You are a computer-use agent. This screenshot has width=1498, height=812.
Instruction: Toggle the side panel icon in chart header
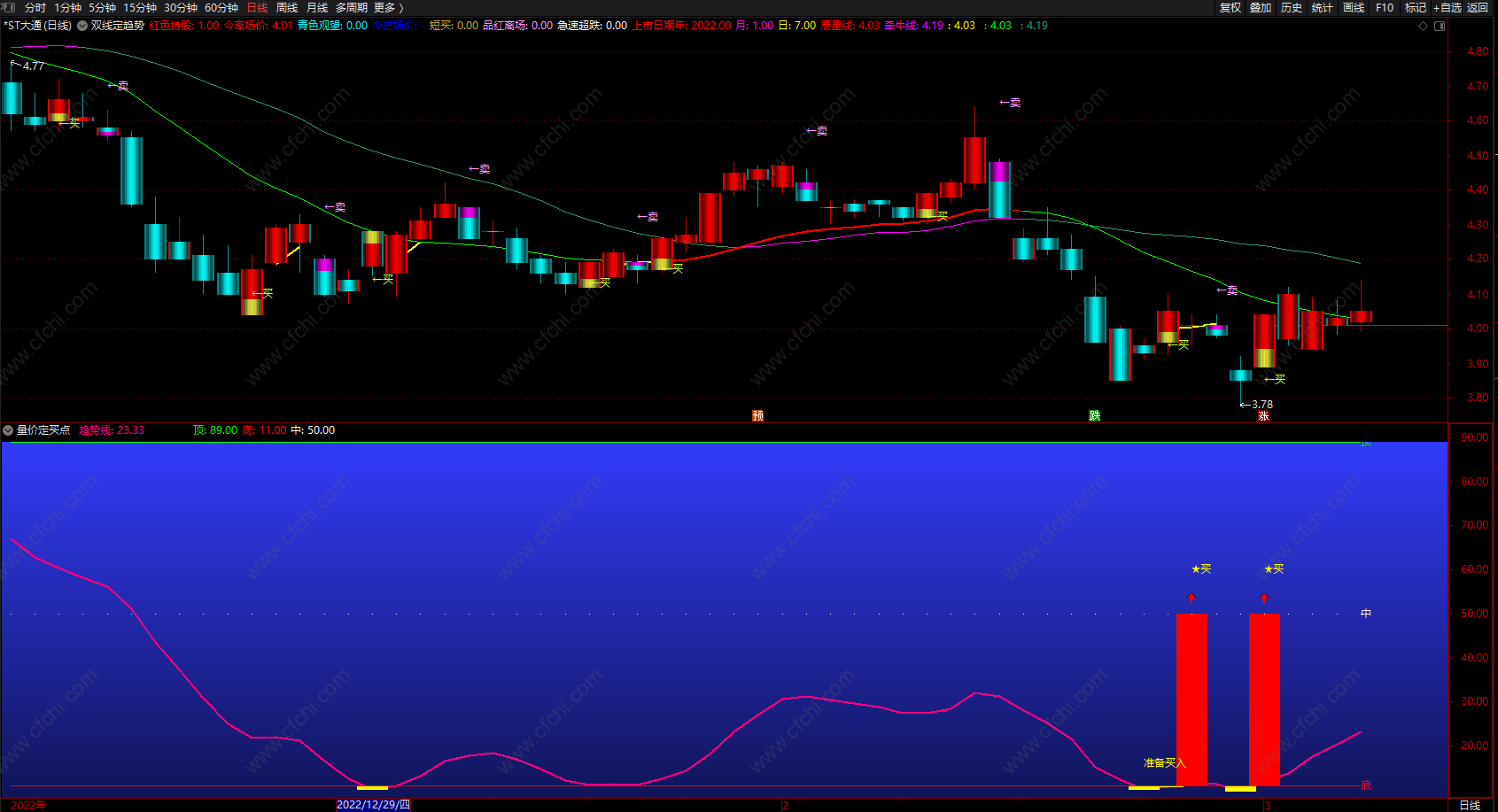[x=1440, y=26]
